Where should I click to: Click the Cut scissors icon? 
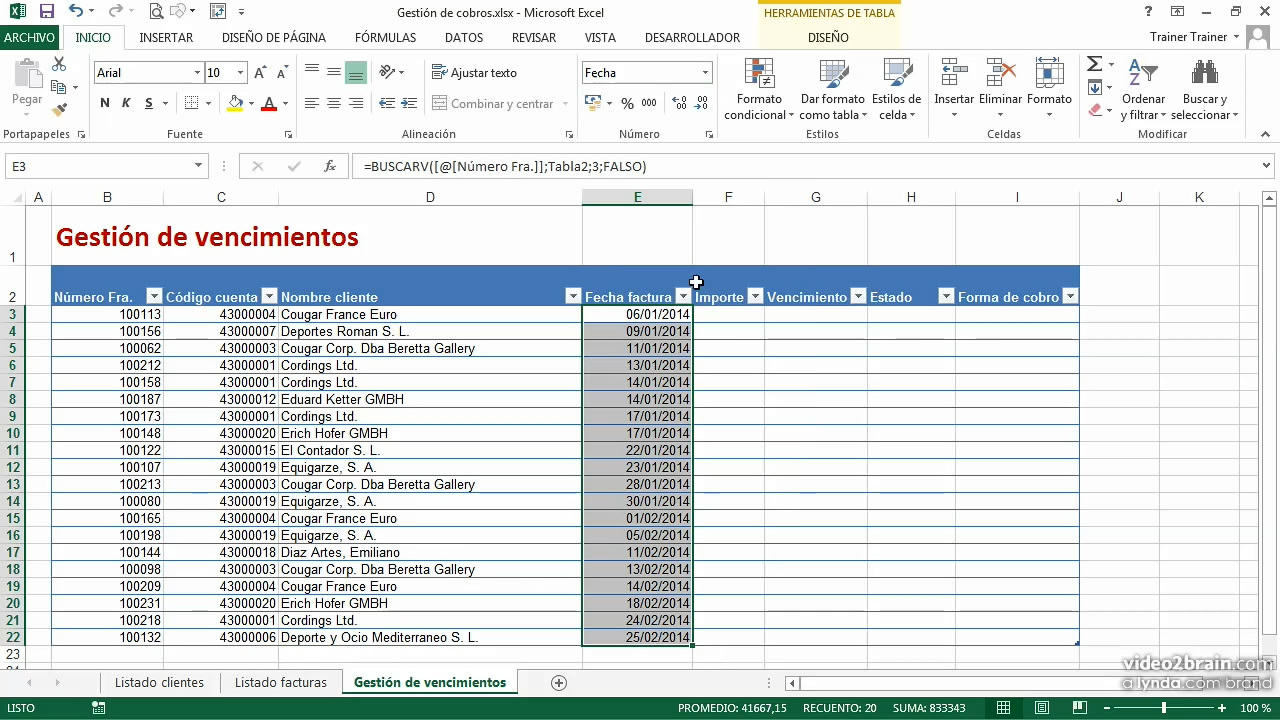pos(59,64)
